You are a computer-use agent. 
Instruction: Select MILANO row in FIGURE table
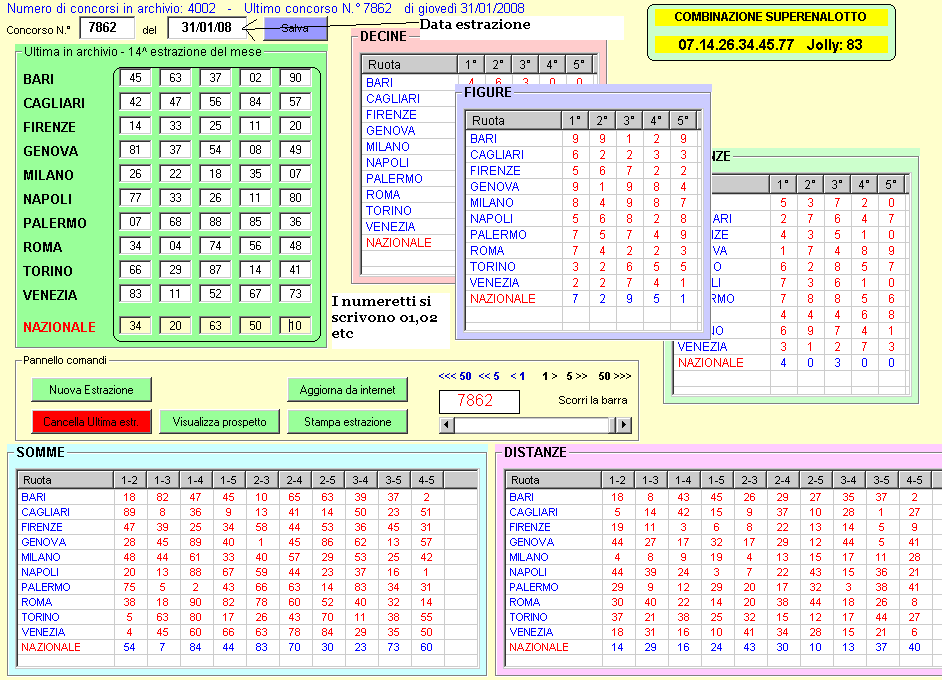click(x=583, y=202)
